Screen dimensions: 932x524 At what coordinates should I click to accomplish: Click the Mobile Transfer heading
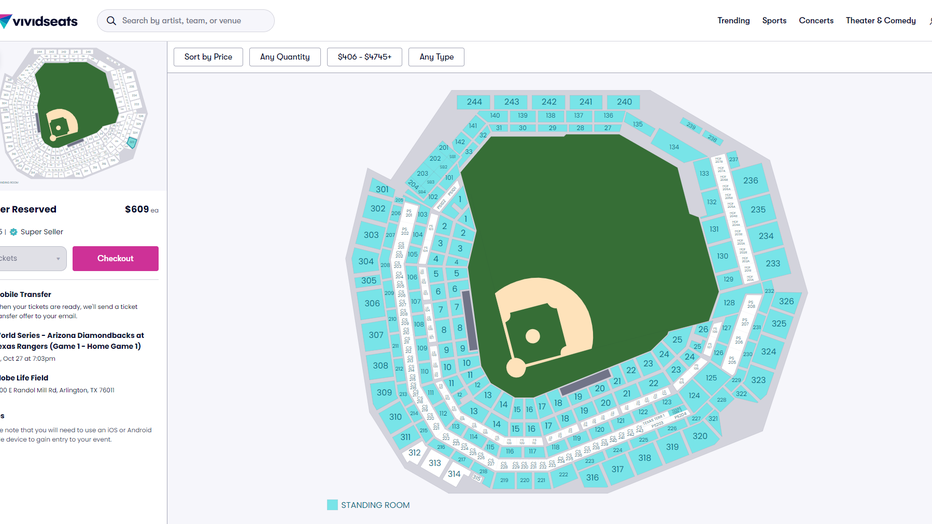pos(26,295)
